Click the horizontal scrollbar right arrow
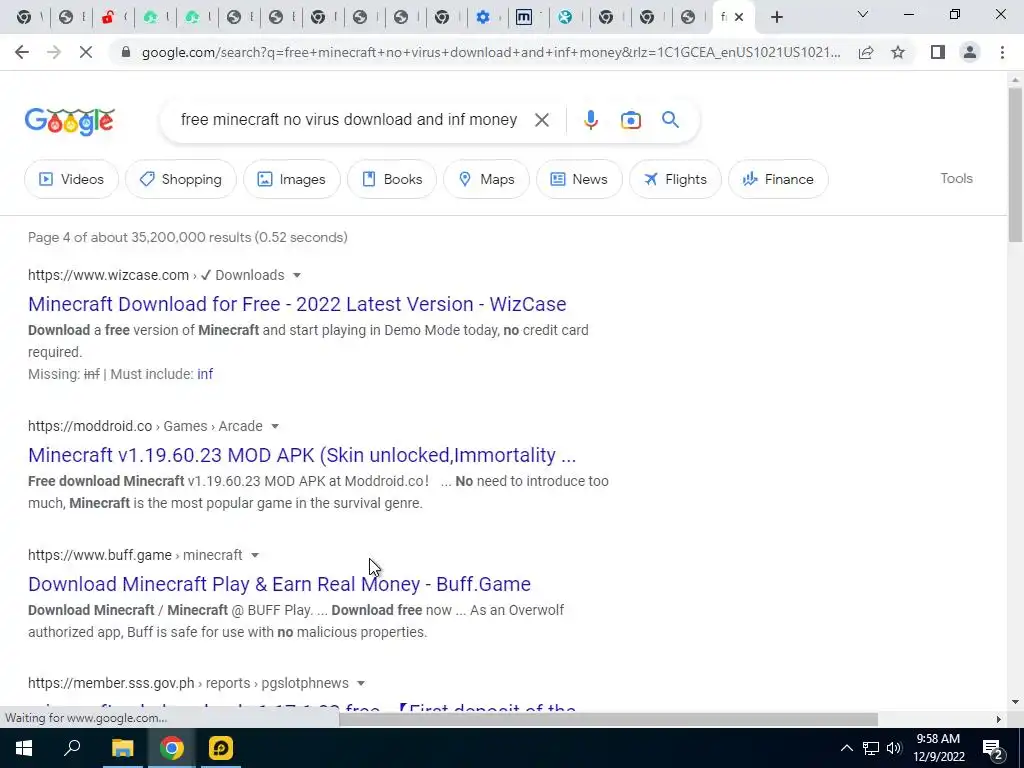1024x768 pixels. [999, 720]
